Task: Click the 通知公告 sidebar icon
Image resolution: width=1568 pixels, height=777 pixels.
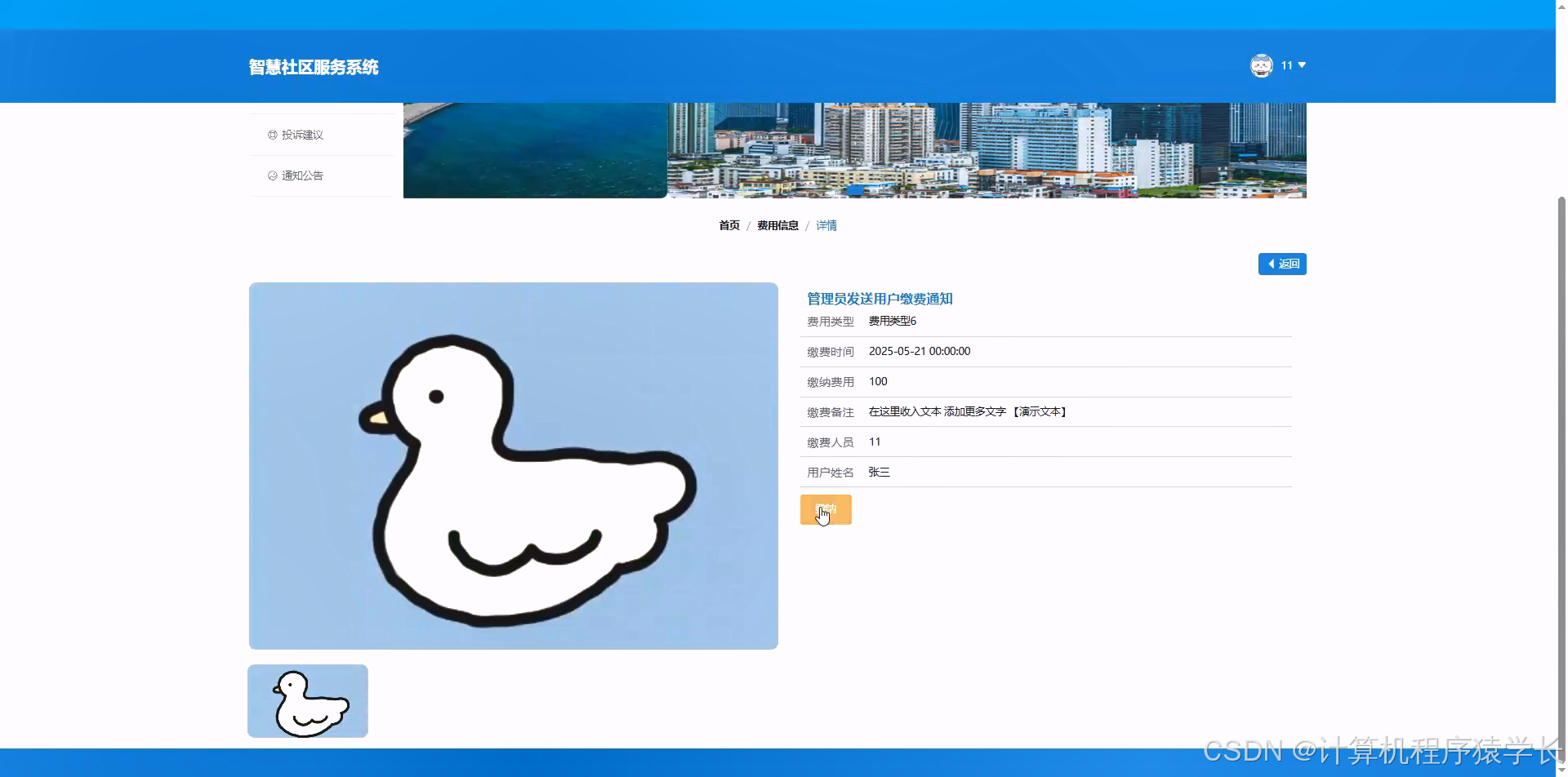Action: tap(272, 175)
